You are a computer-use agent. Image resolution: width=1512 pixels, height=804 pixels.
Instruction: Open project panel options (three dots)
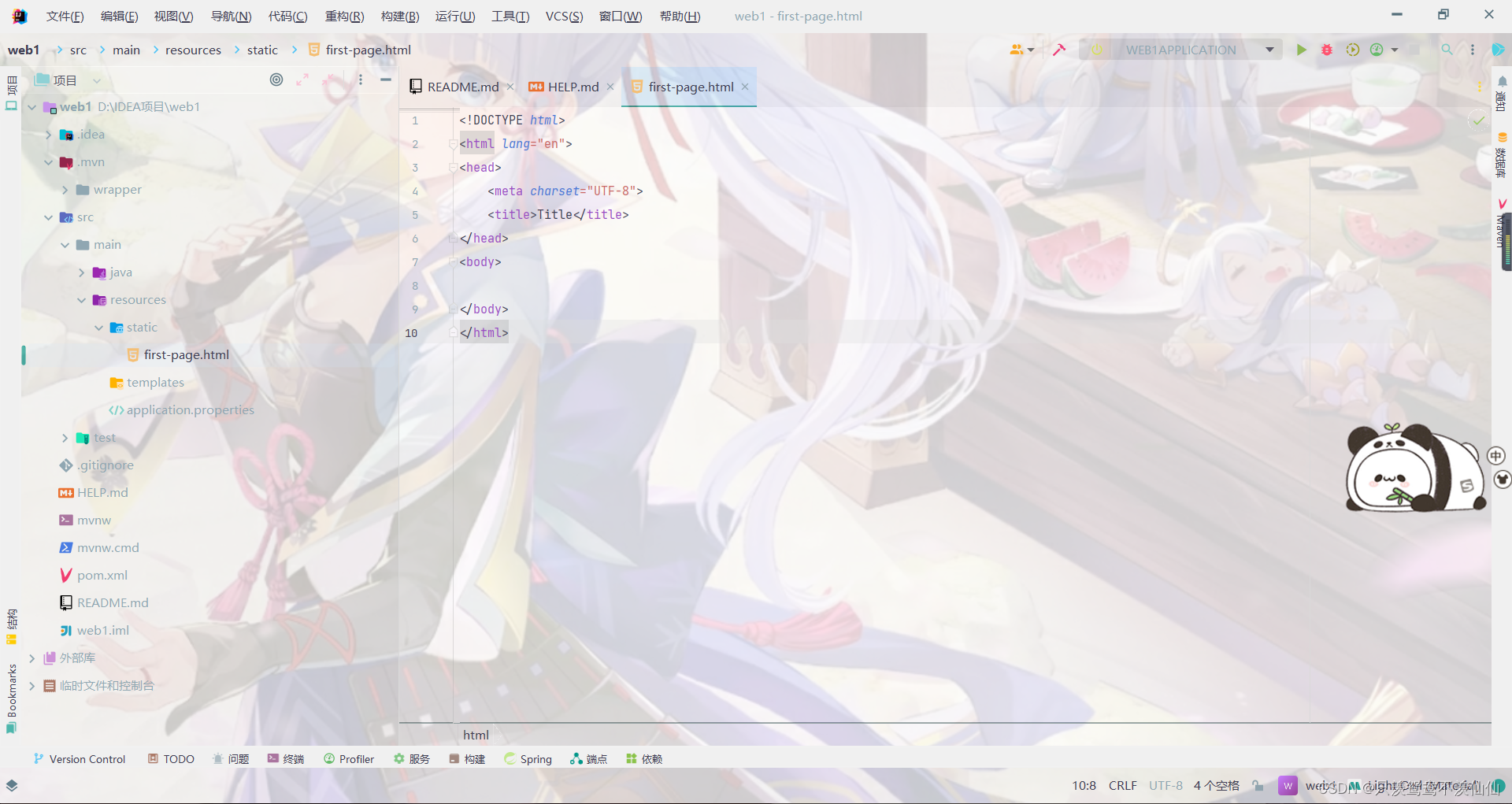point(361,80)
